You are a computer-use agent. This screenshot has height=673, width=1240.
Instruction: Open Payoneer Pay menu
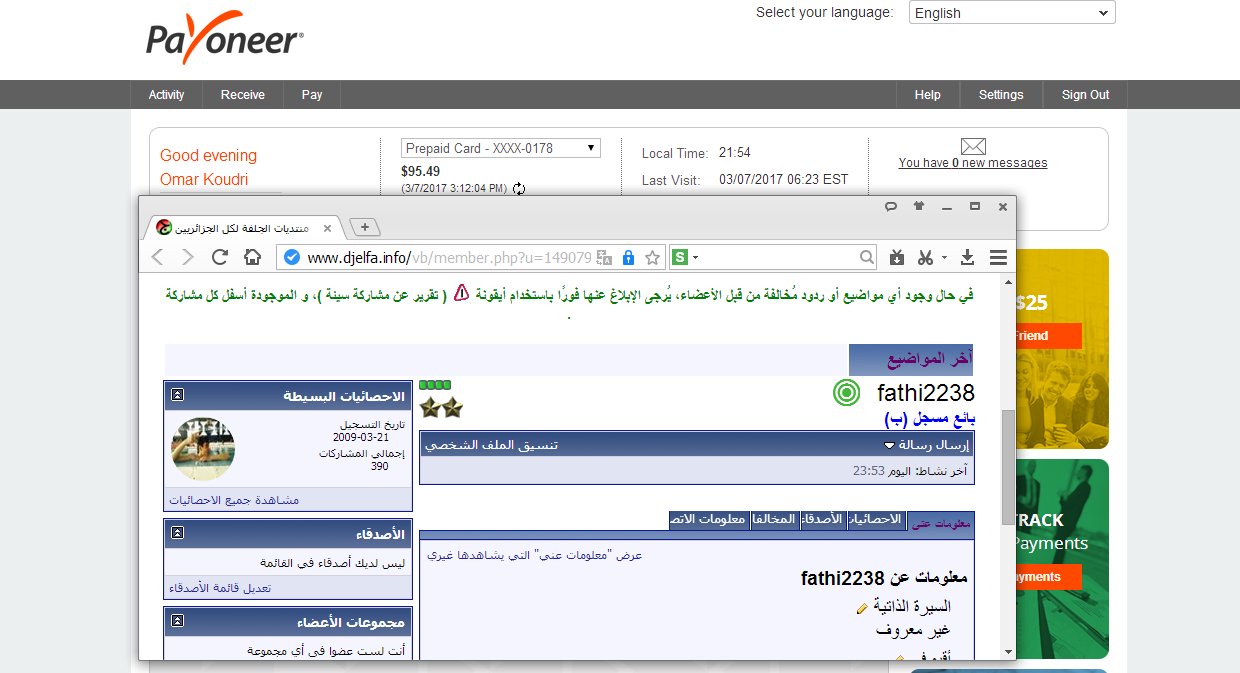(x=312, y=95)
